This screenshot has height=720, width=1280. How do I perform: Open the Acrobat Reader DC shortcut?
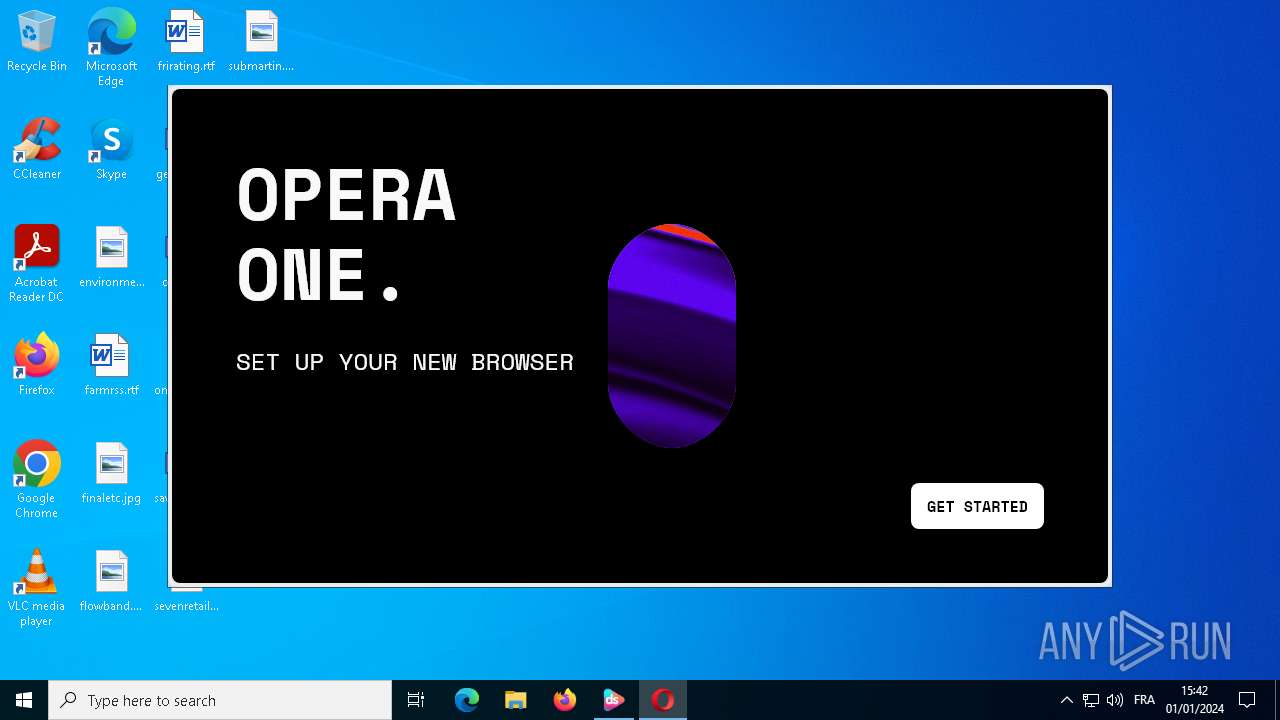tap(37, 264)
